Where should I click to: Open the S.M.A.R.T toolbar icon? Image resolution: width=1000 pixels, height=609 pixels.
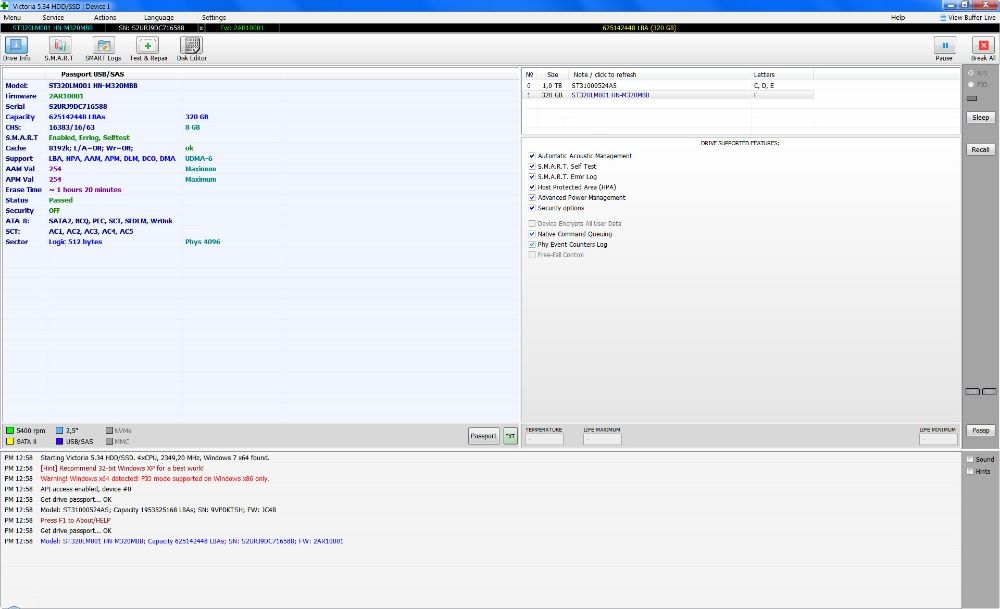click(x=59, y=46)
